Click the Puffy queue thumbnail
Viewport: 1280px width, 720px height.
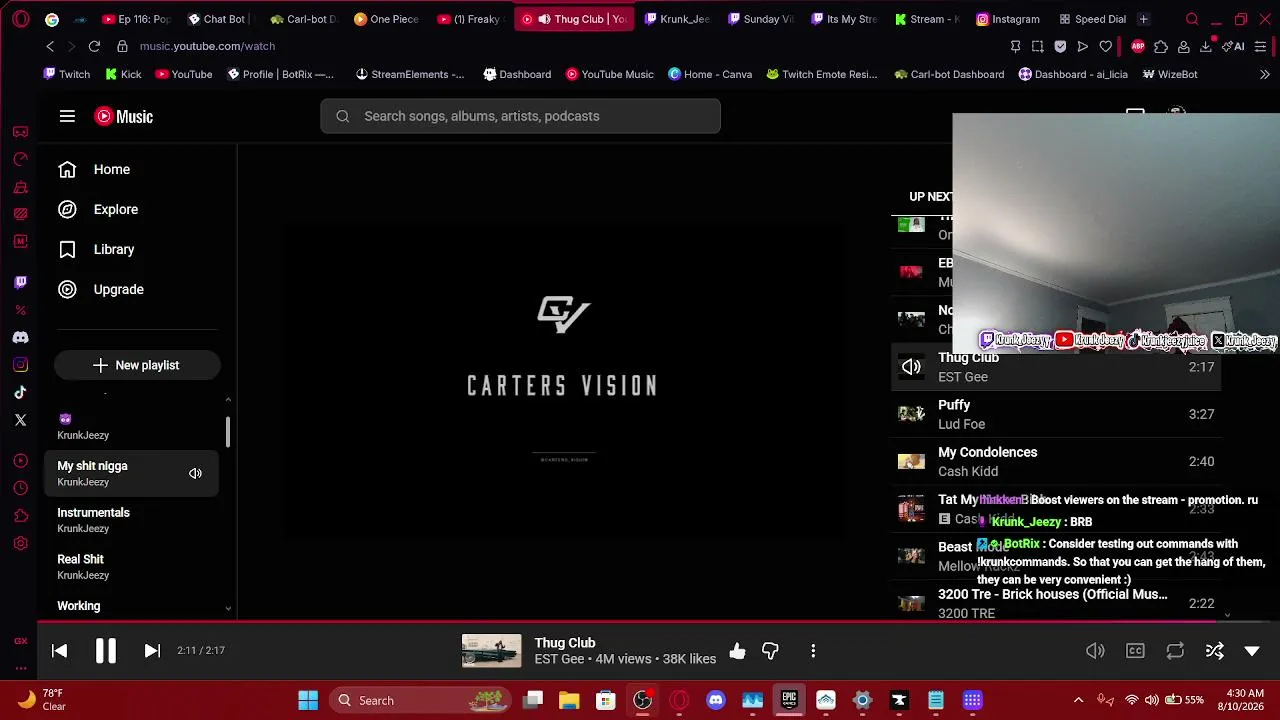(911, 414)
